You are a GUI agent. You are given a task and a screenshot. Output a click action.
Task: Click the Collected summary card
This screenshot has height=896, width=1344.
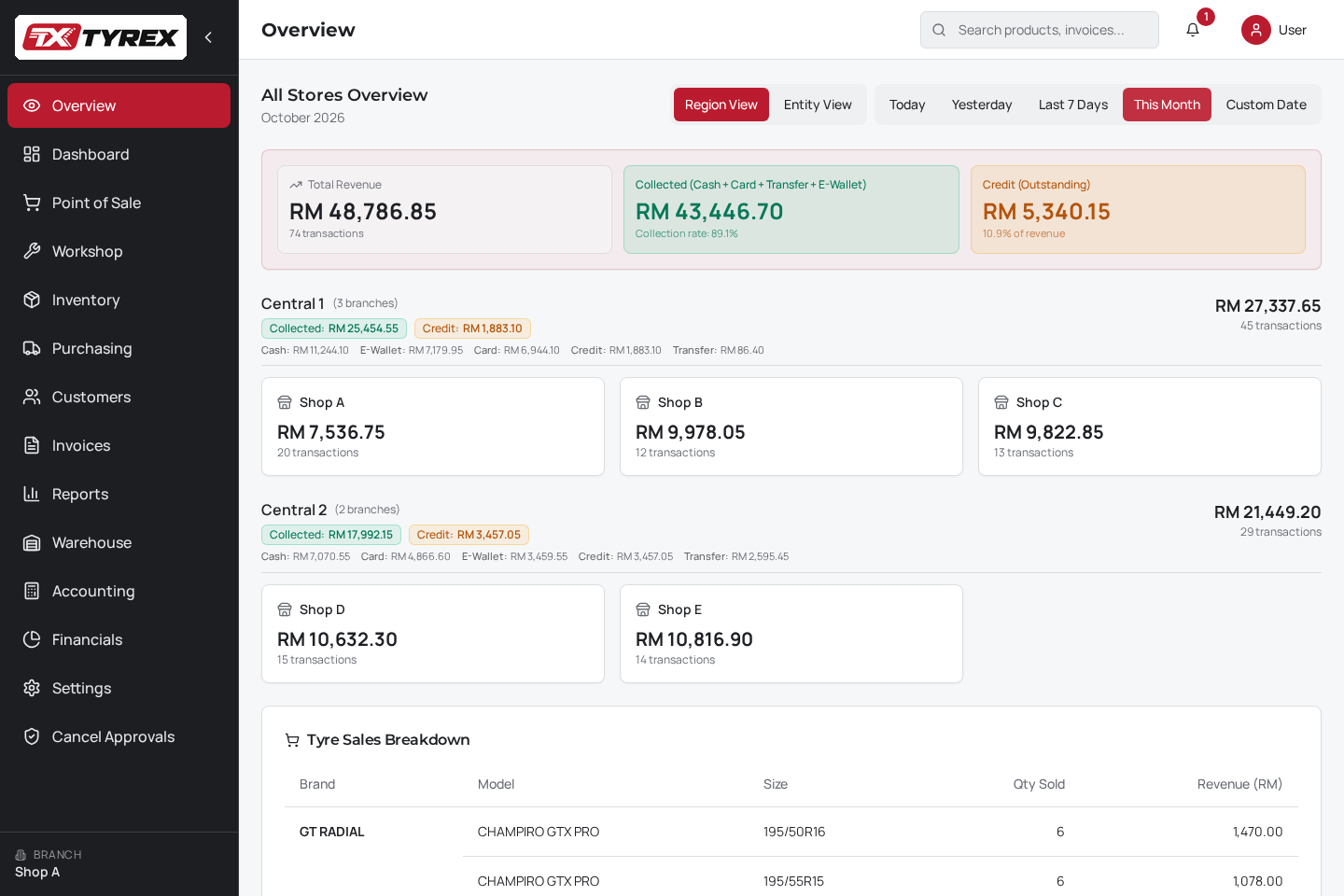tap(791, 209)
